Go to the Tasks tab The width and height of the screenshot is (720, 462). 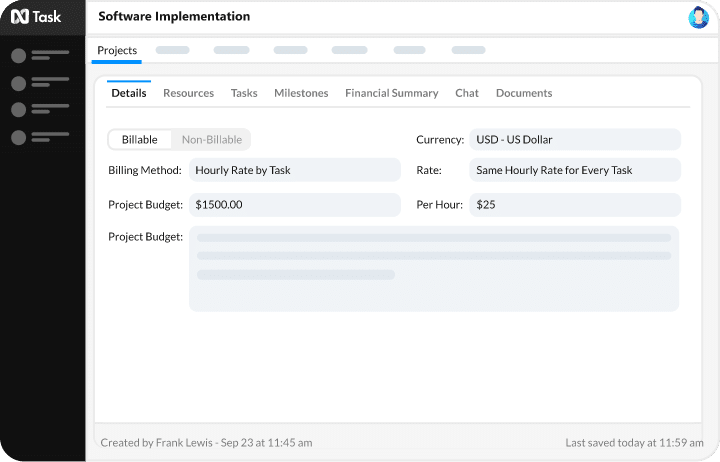click(x=244, y=93)
